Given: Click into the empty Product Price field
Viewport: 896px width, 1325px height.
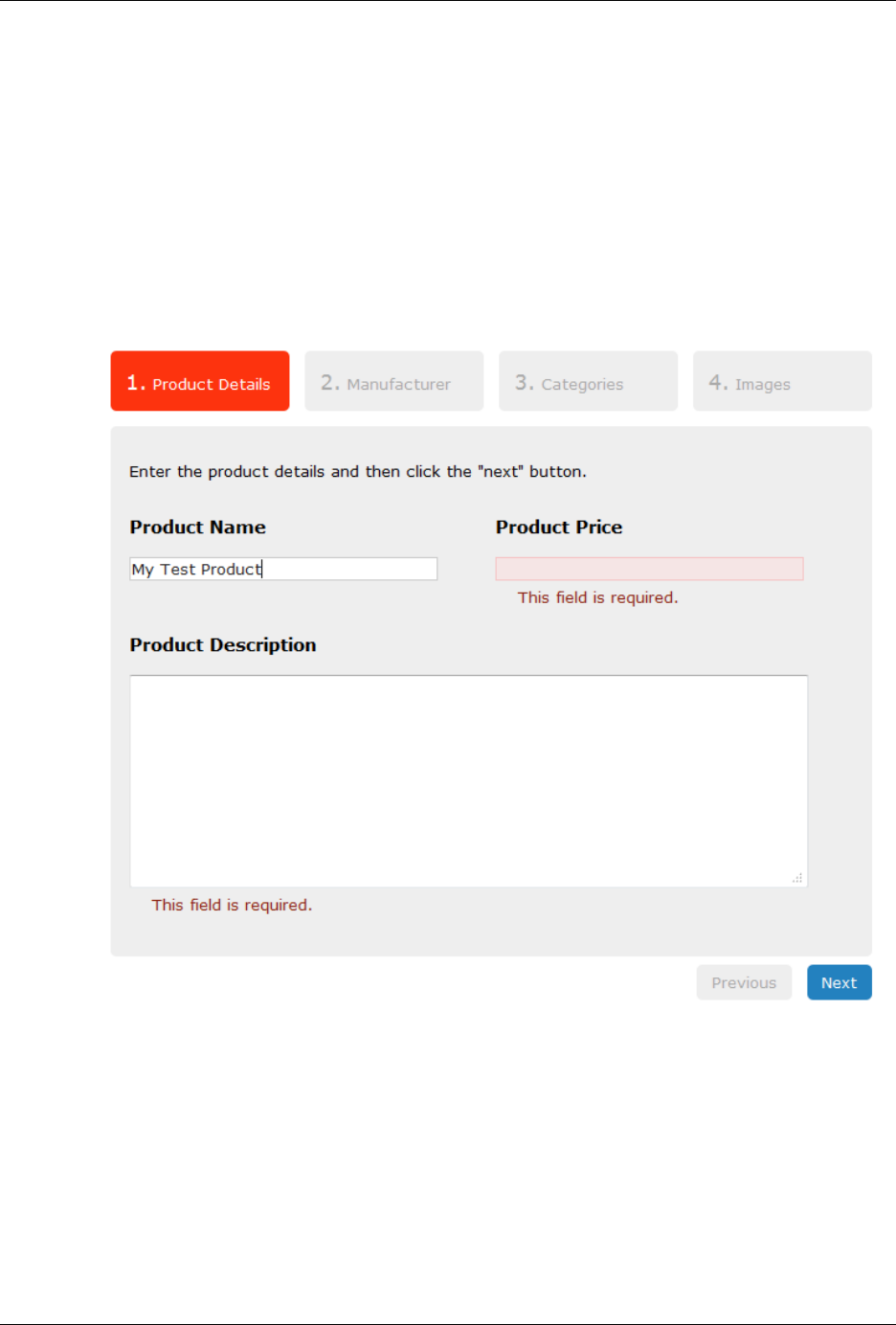Looking at the screenshot, I should 649,569.
